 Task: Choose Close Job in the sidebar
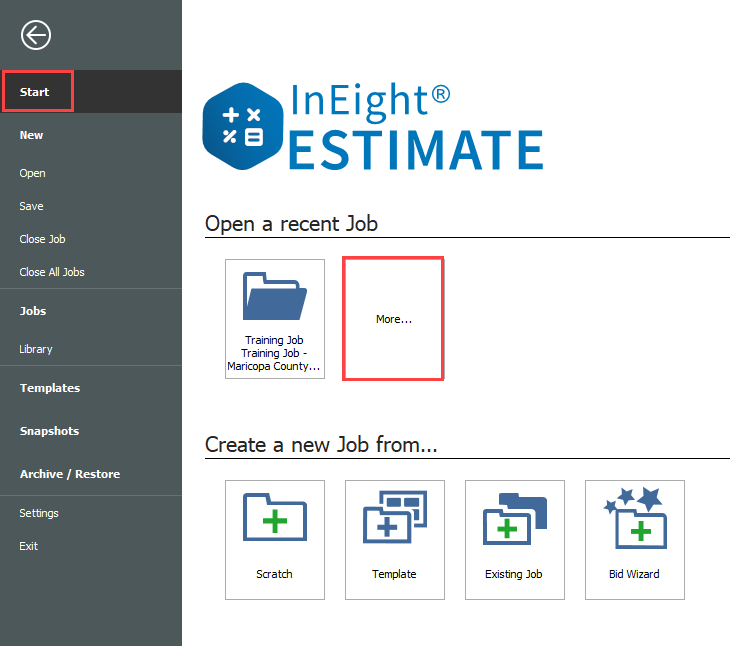coord(42,239)
